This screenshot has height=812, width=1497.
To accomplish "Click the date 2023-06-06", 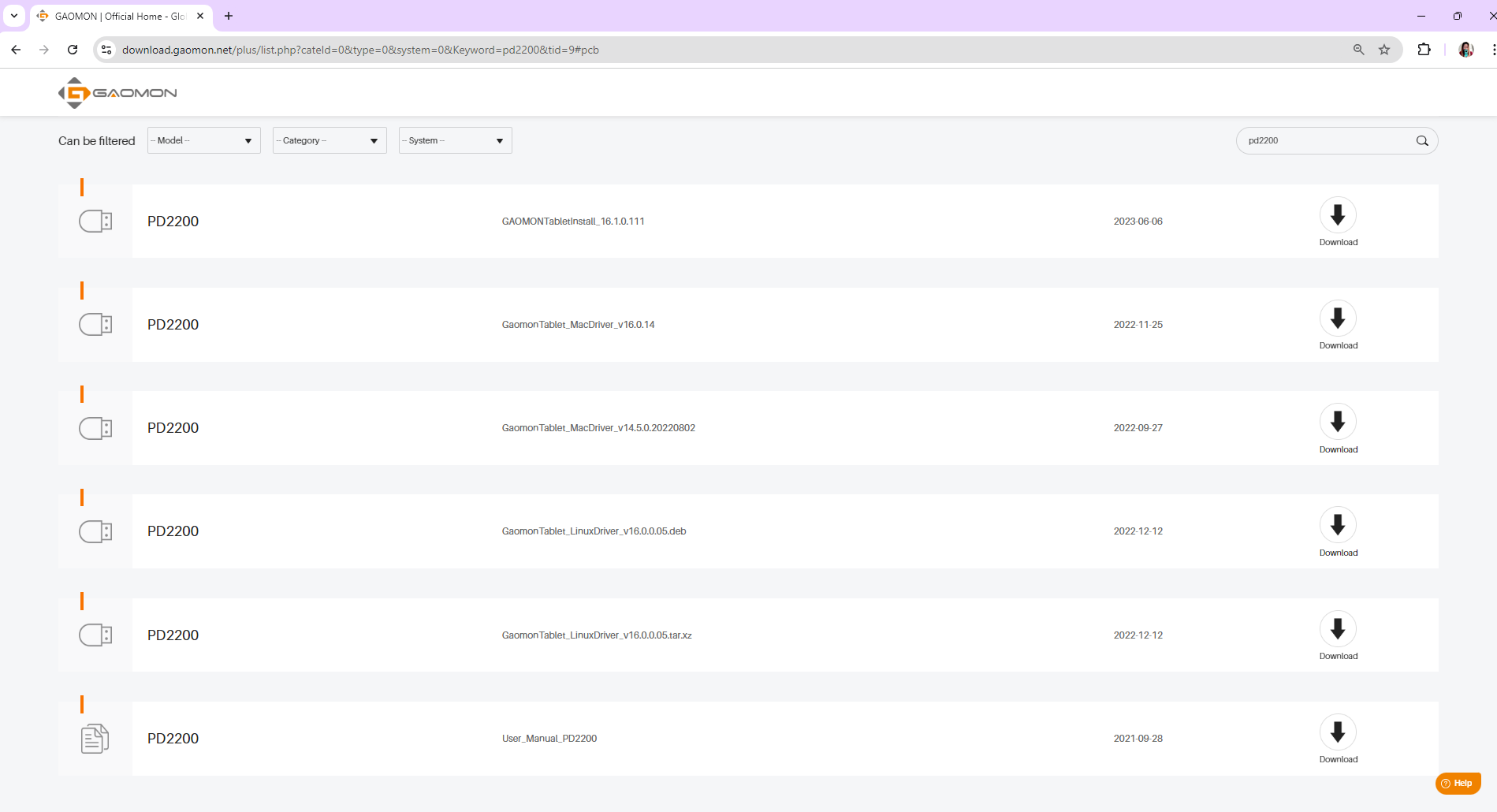I will pos(1138,222).
